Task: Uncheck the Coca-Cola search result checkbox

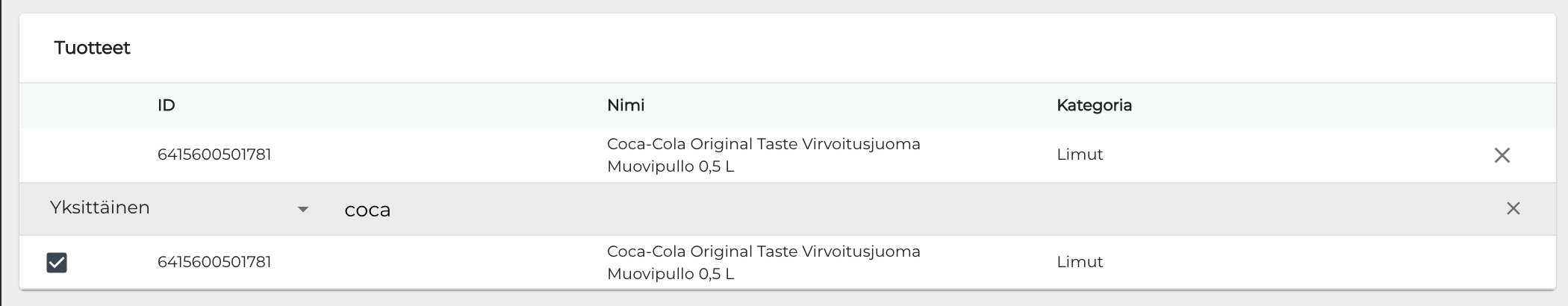Action: click(57, 262)
